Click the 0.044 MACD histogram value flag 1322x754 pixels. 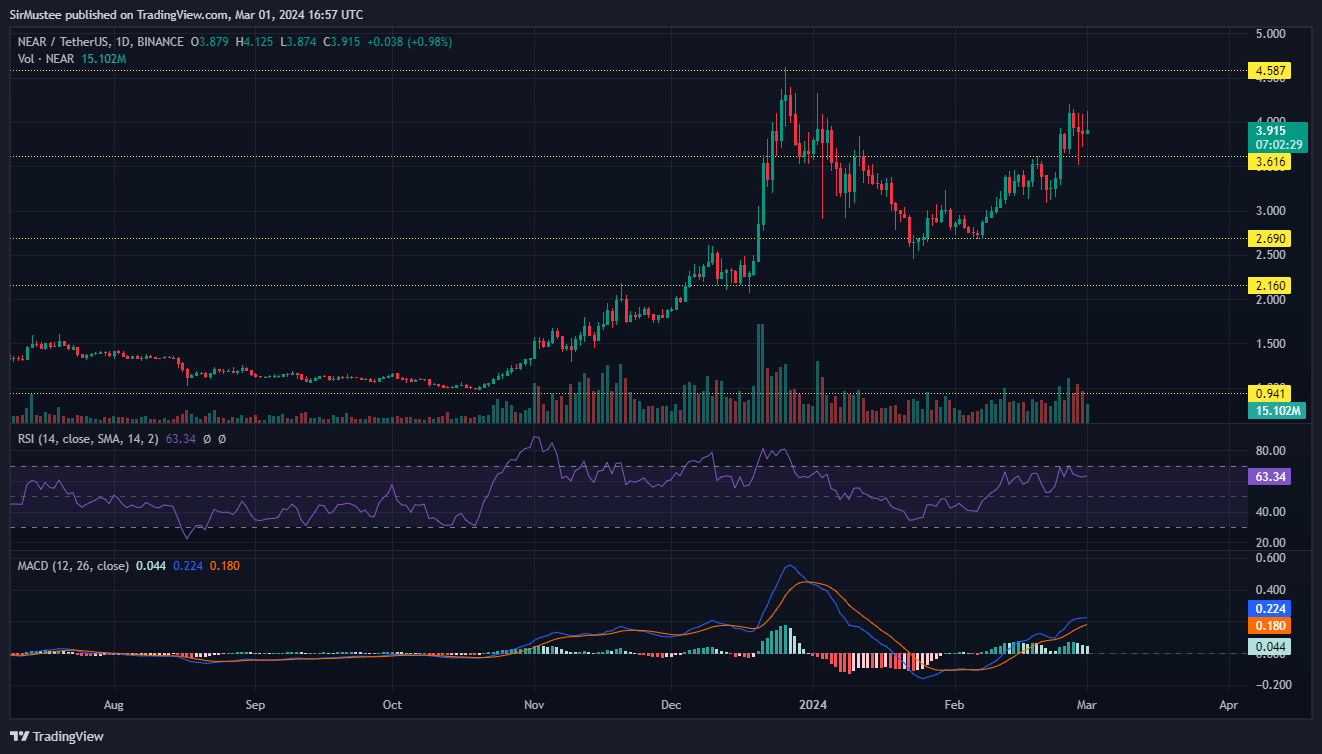[1268, 647]
